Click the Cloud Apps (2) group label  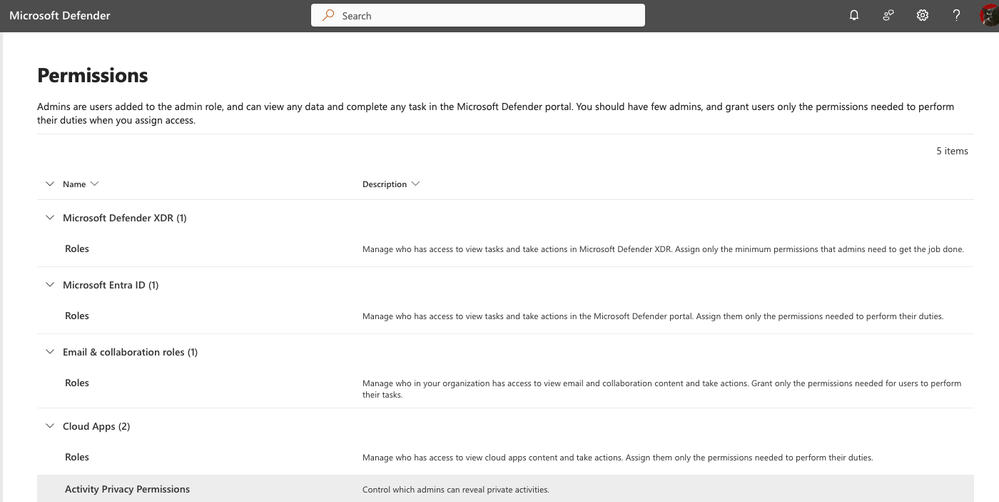point(96,426)
